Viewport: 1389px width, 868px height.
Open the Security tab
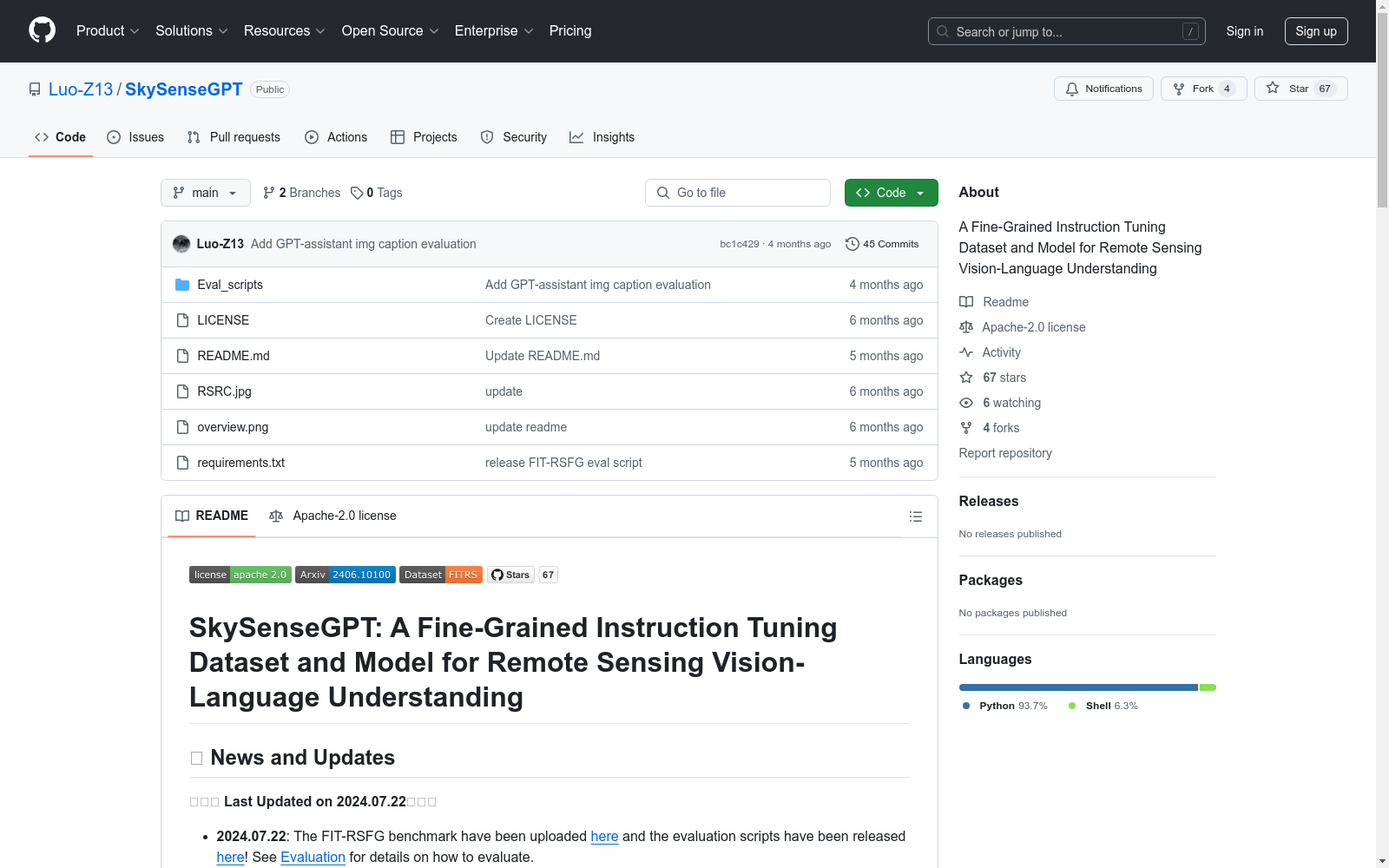point(514,137)
